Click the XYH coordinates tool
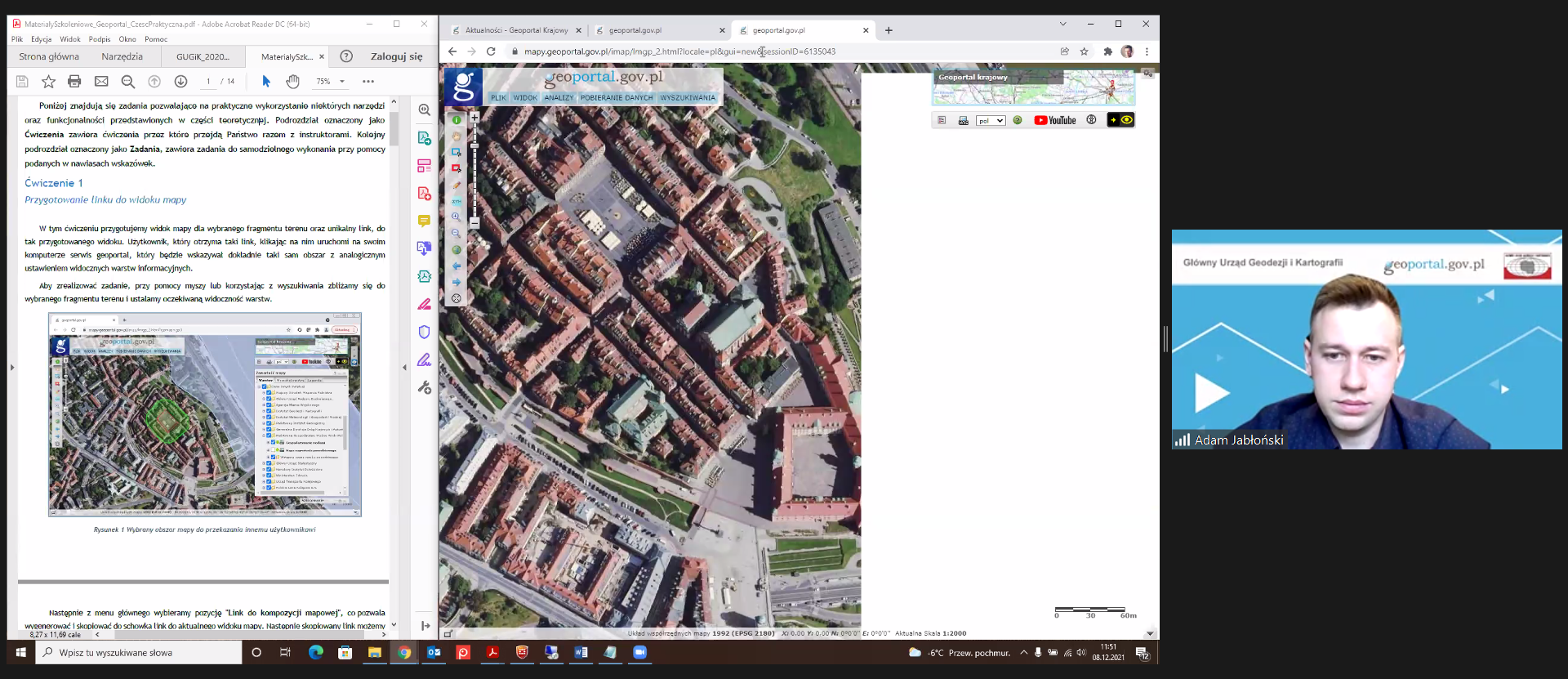The width and height of the screenshot is (1568, 679). 457,201
